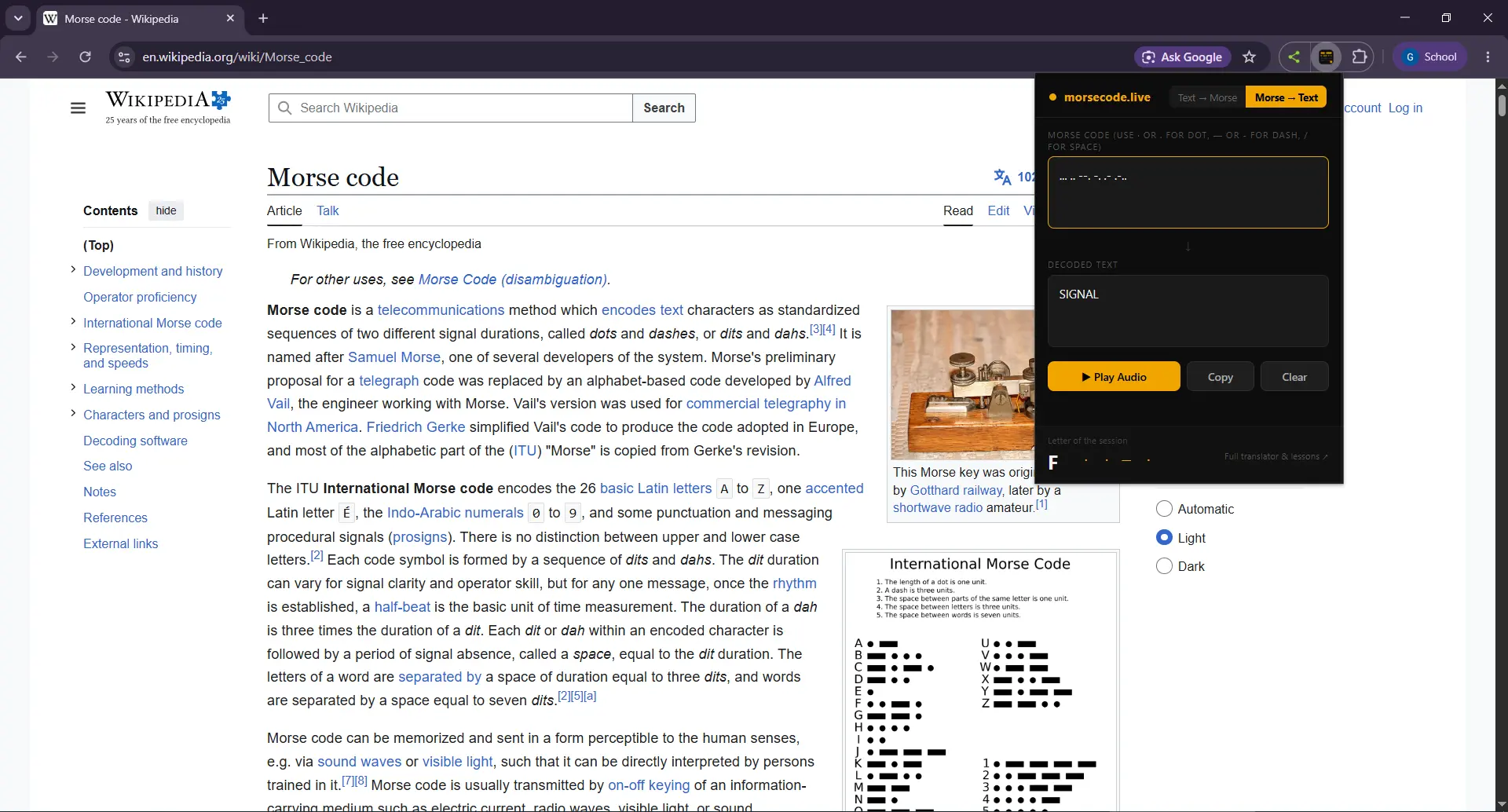Screen dimensions: 1508x812
Task: Open Full translator & lessons link
Action: click(1276, 456)
